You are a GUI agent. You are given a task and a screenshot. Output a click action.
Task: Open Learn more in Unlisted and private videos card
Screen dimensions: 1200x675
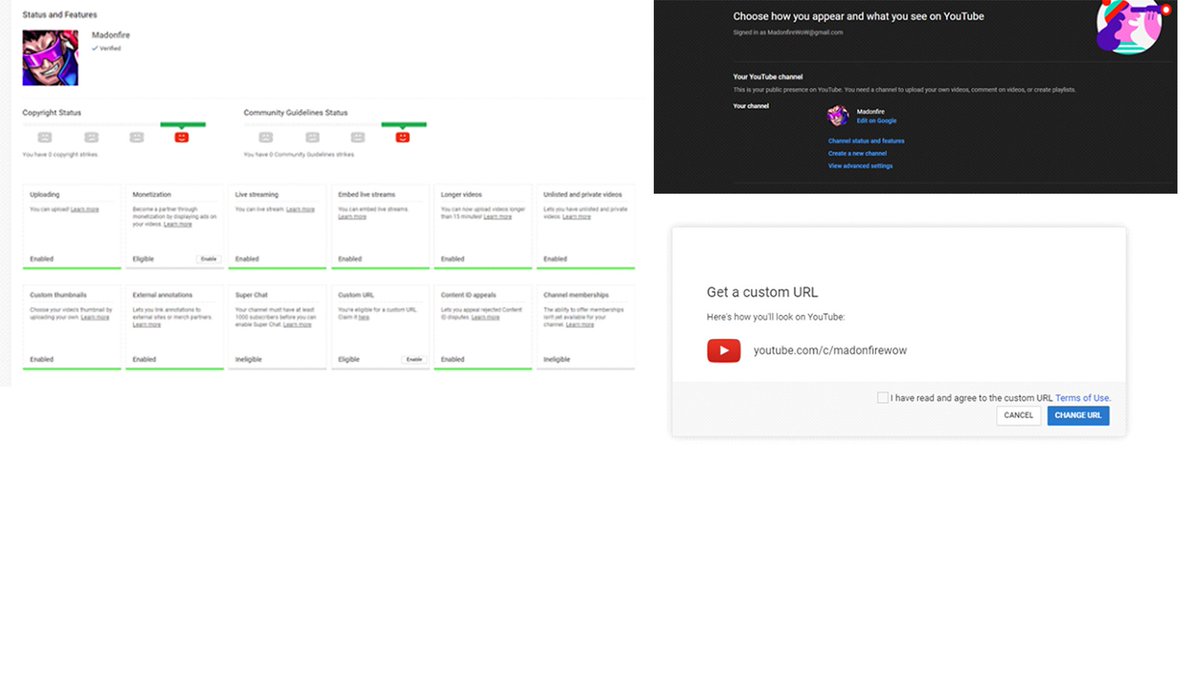click(576, 216)
